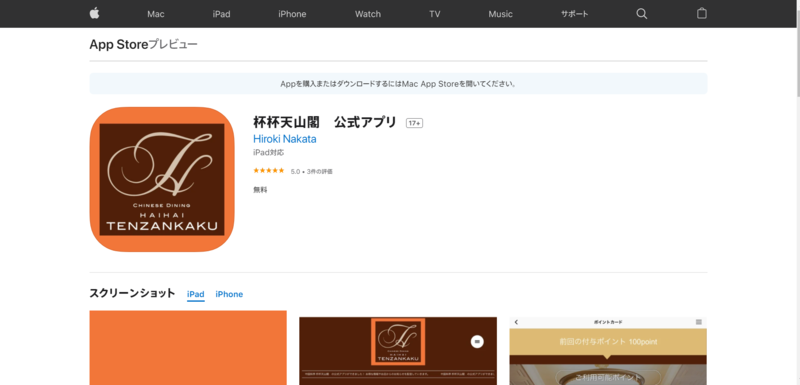
Task: Open the iPhone navigation item
Action: pos(292,14)
